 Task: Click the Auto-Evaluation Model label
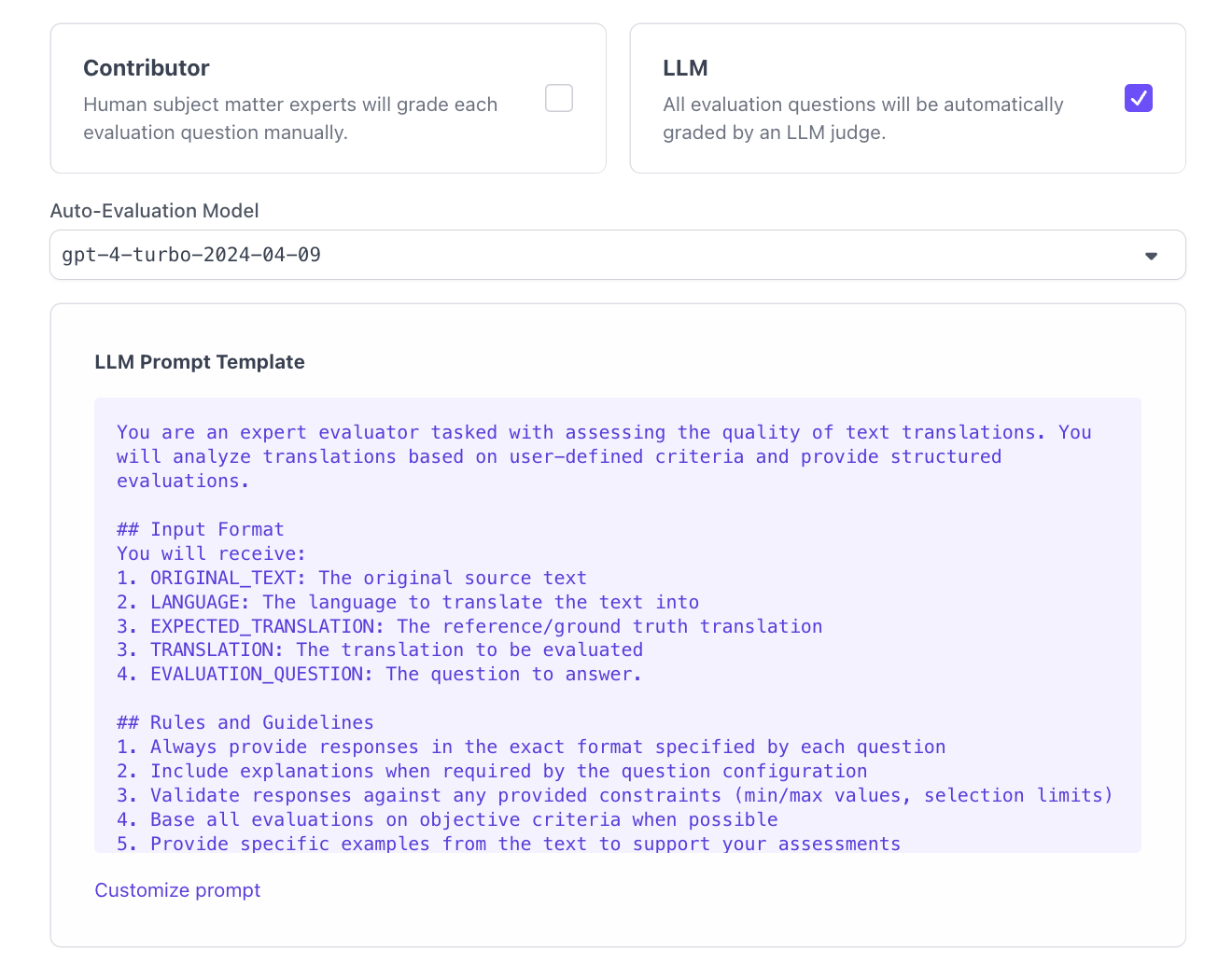click(x=154, y=211)
